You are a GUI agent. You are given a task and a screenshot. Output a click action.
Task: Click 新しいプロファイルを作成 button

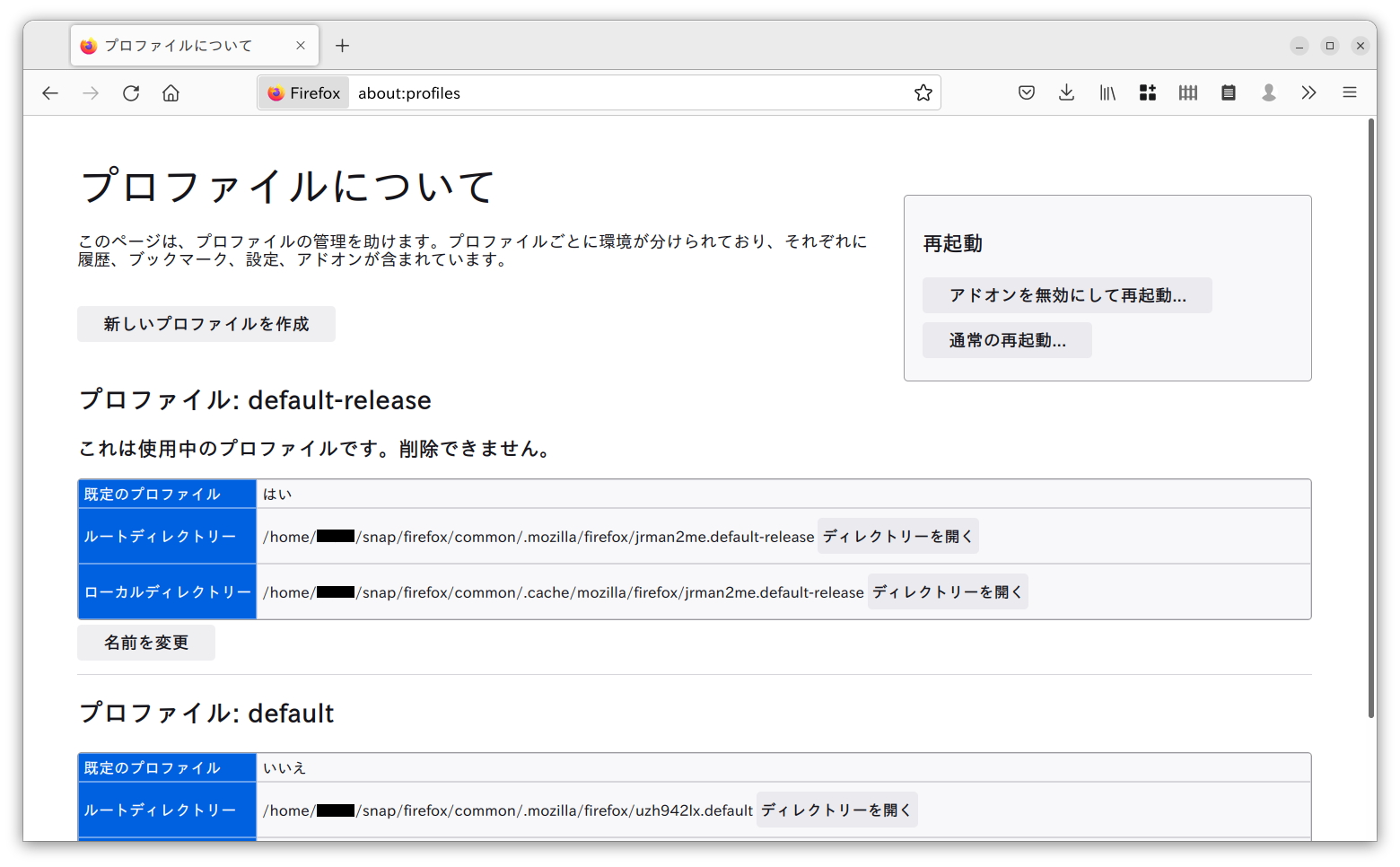tap(206, 324)
